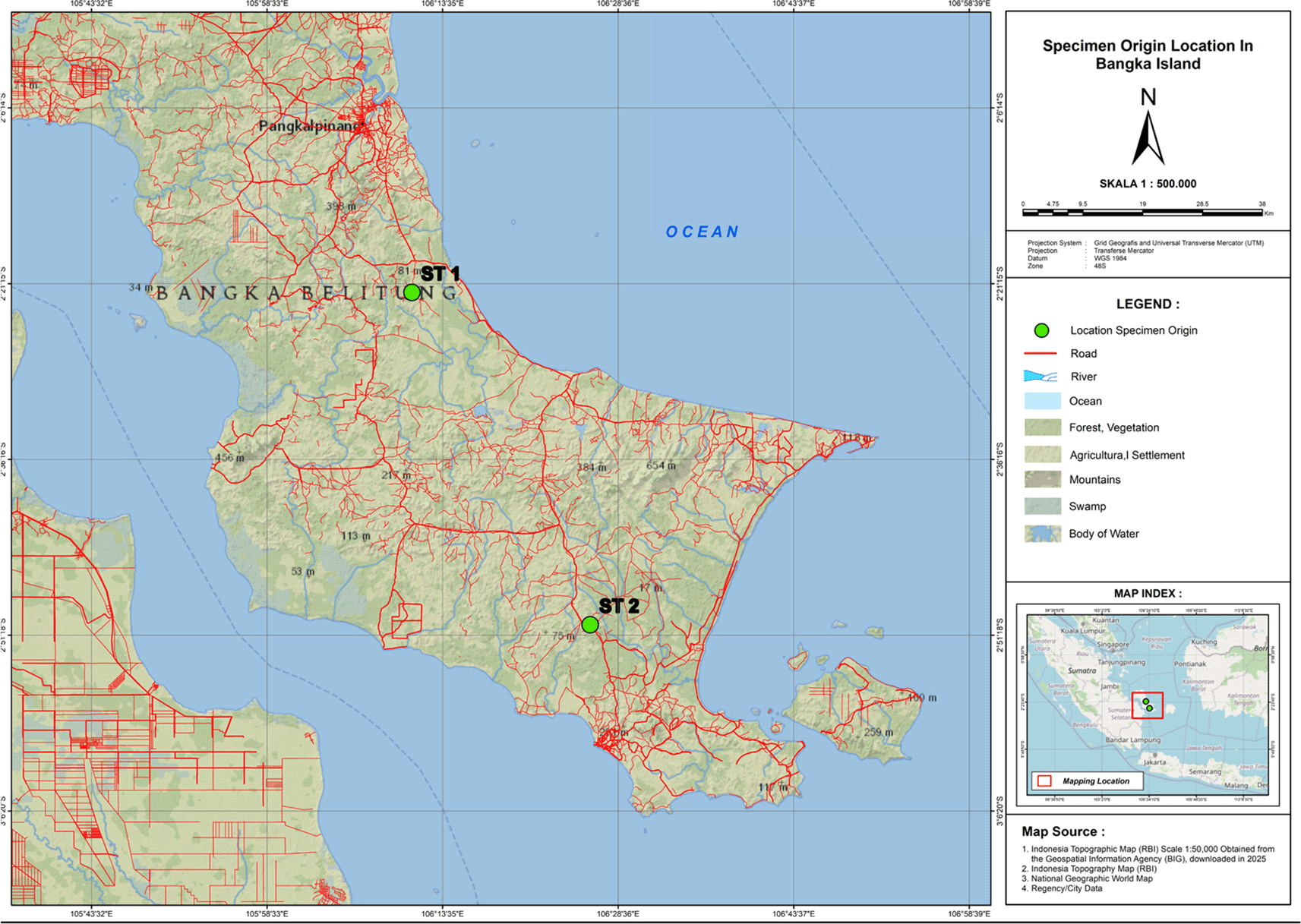Select the River legend symbol

click(1040, 377)
